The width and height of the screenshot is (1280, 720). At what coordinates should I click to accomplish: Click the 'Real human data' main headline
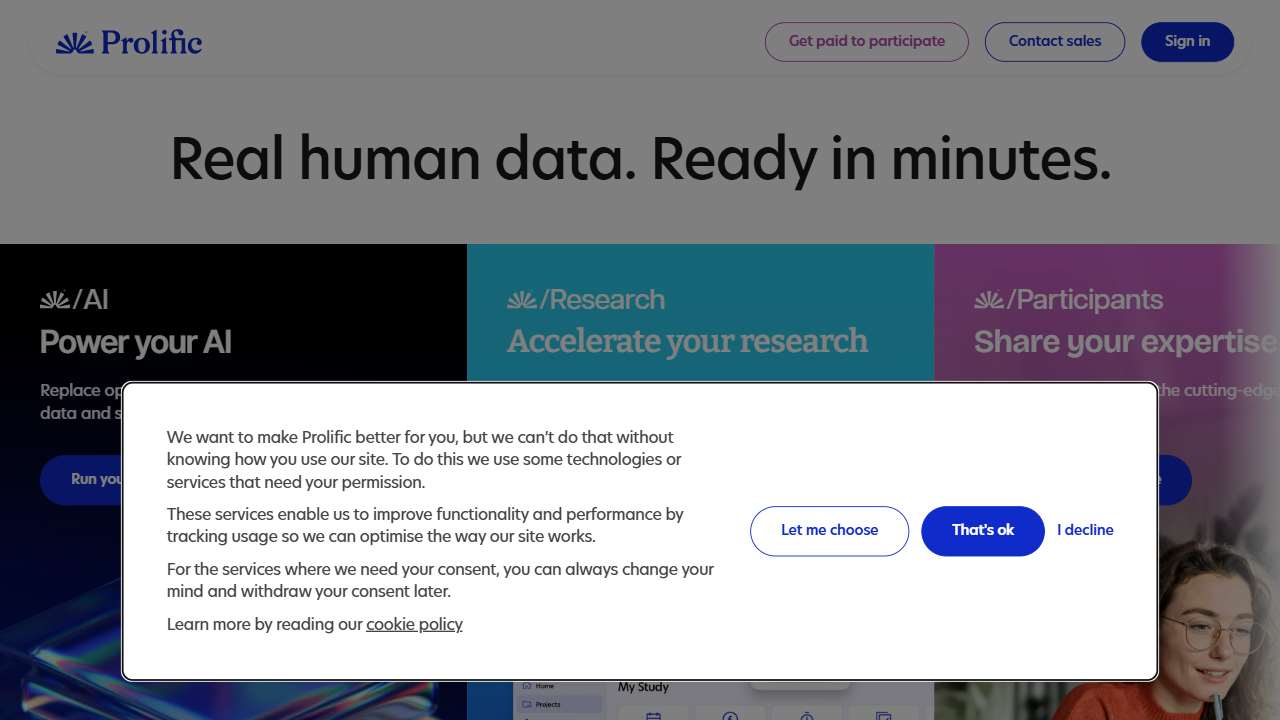click(x=640, y=158)
